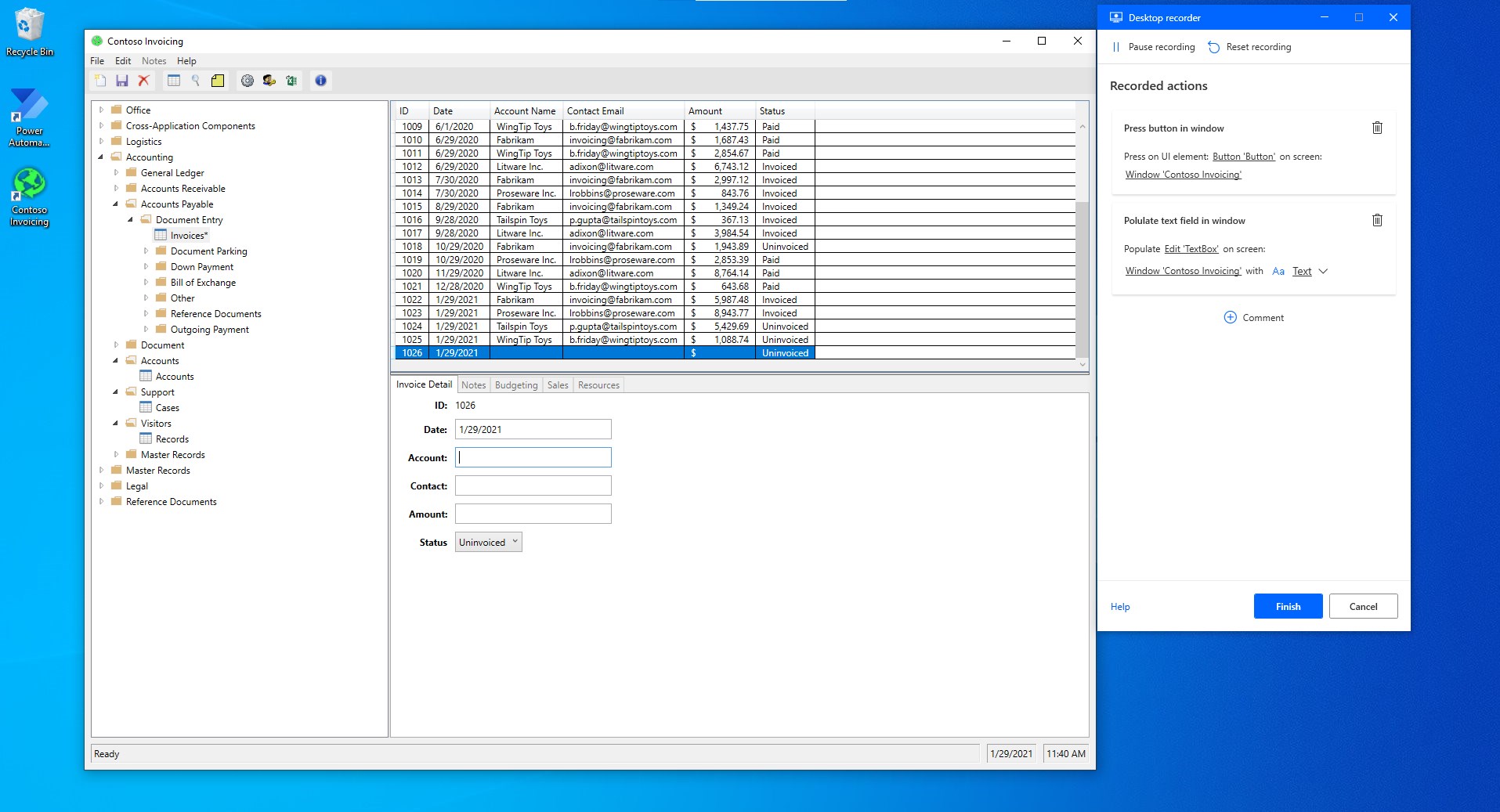The width and height of the screenshot is (1500, 812).
Task: Click the yellow notes toolbar icon
Action: tap(217, 80)
